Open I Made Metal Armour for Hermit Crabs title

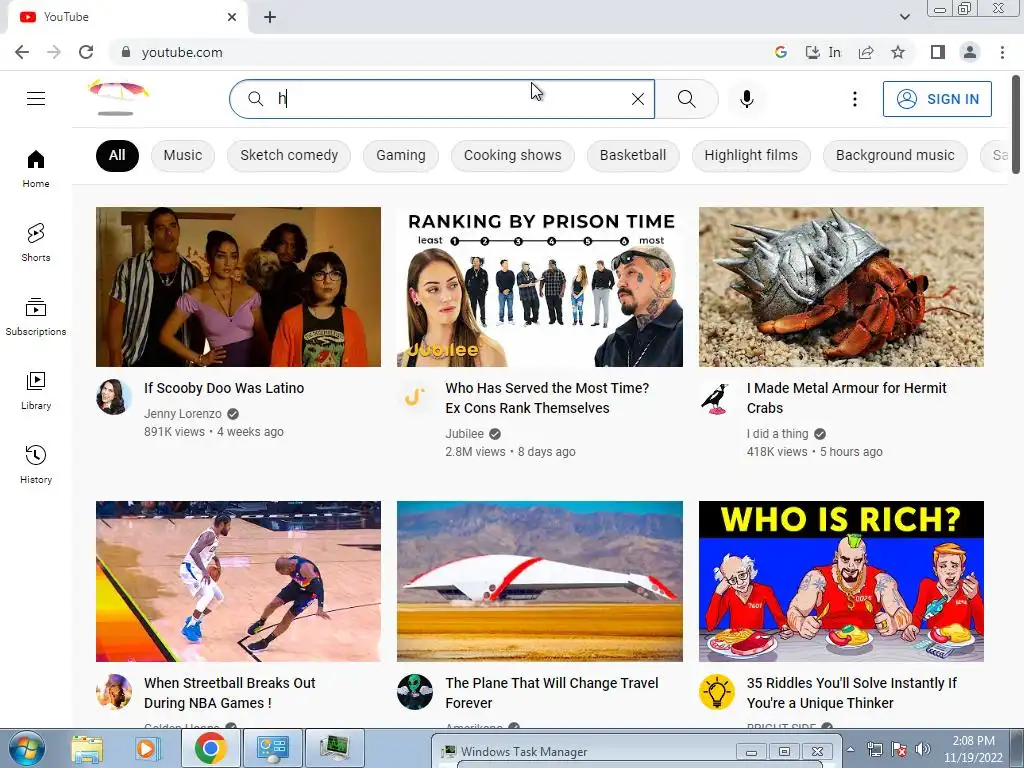(846, 398)
